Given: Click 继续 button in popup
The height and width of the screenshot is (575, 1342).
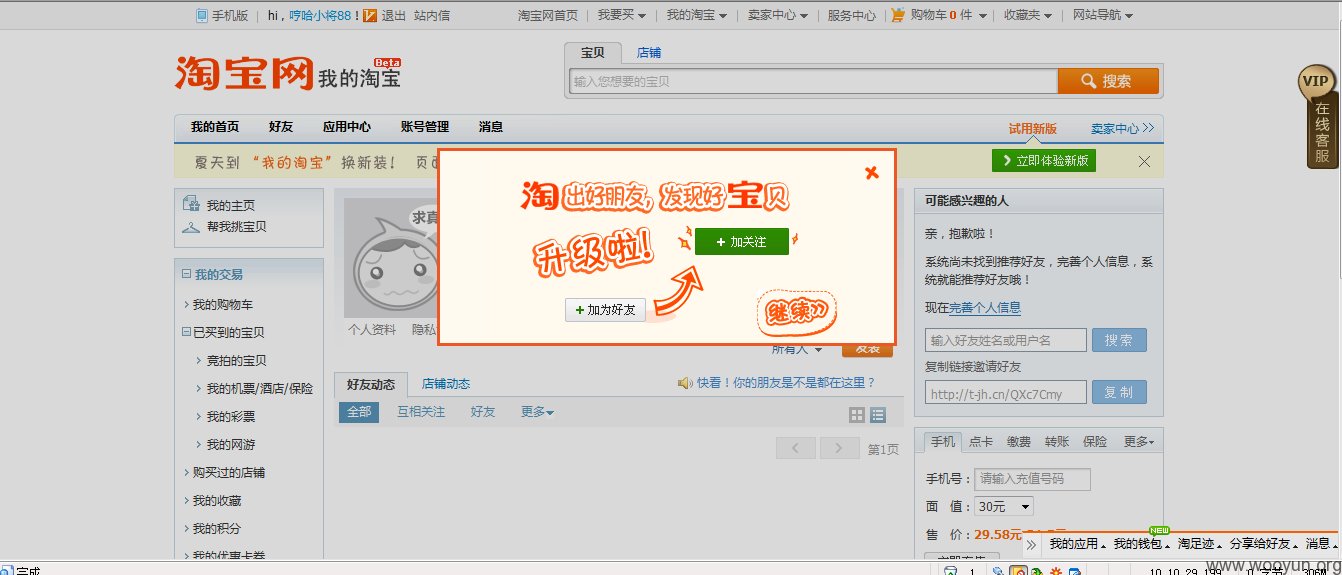Looking at the screenshot, I should coord(796,313).
